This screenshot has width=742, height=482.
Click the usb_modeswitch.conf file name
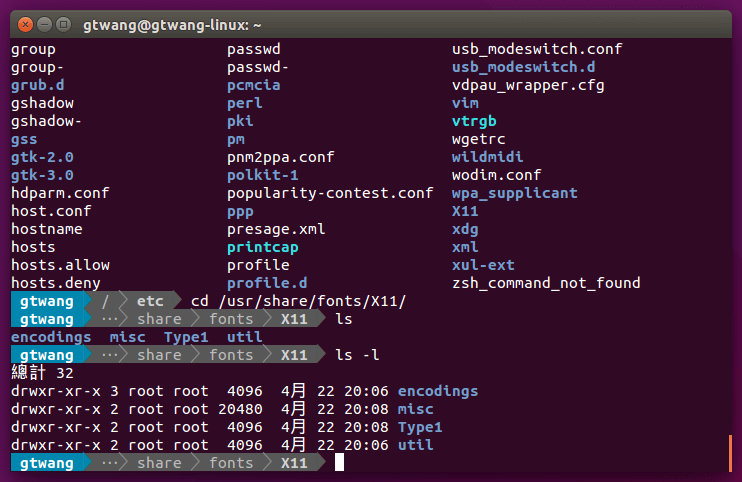click(x=537, y=49)
